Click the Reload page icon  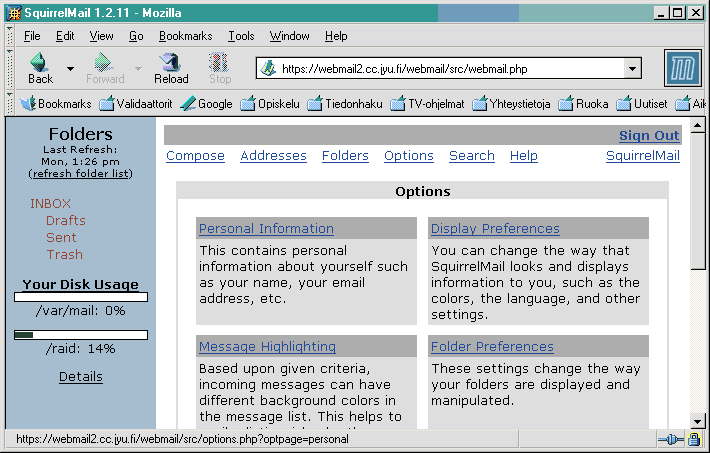tap(171, 62)
